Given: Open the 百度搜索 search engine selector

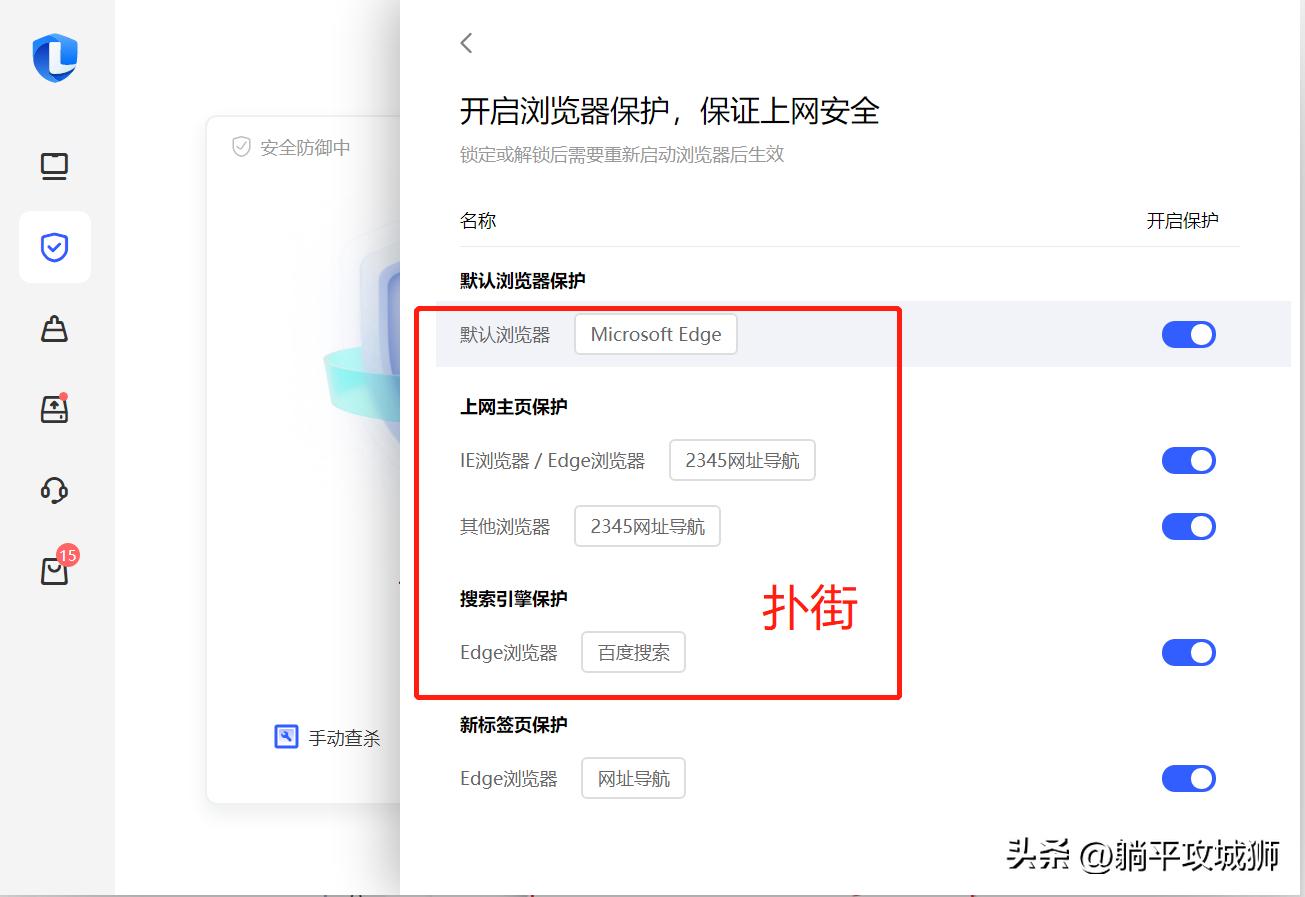Looking at the screenshot, I should coord(632,651).
